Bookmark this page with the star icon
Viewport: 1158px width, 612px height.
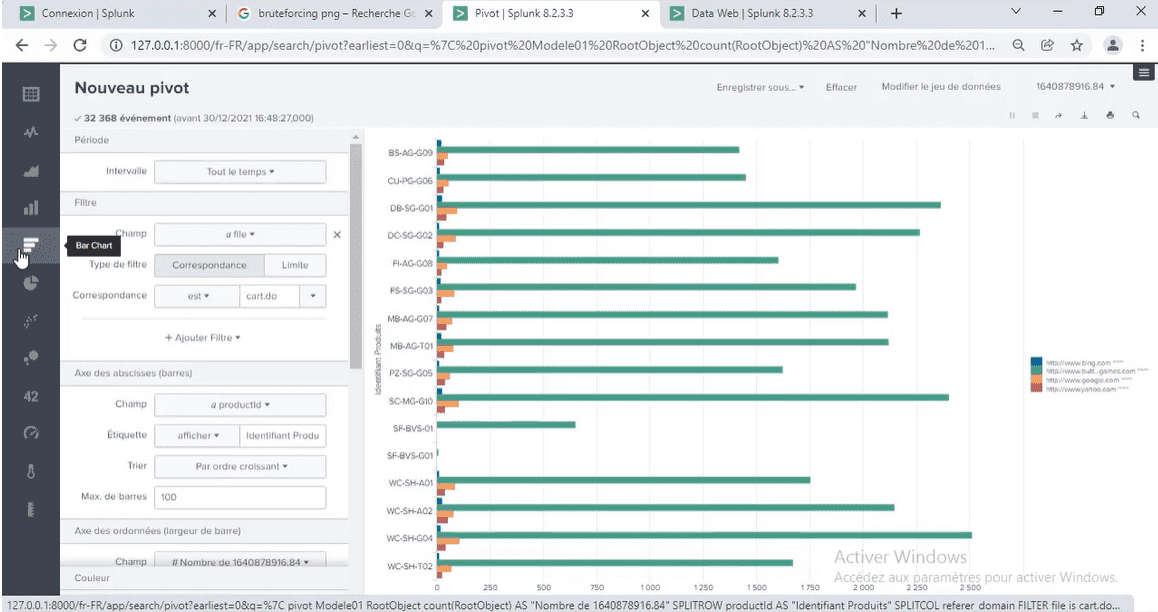[1077, 45]
